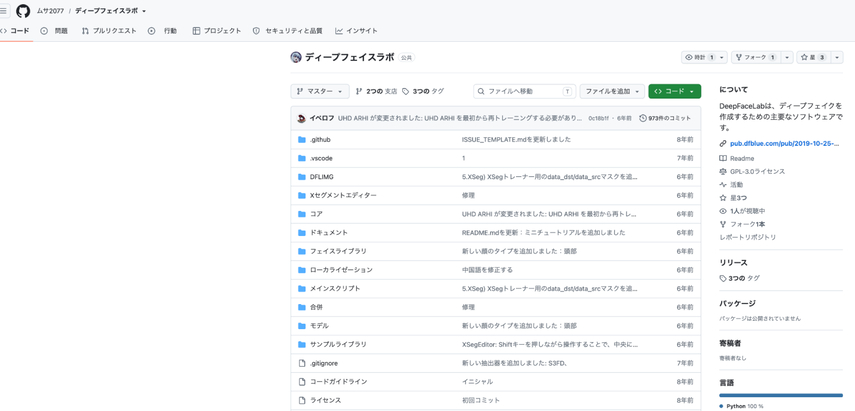The image size is (855, 411).
Task: Click the tag icon beside 3つのタグ
Action: [x=405, y=92]
